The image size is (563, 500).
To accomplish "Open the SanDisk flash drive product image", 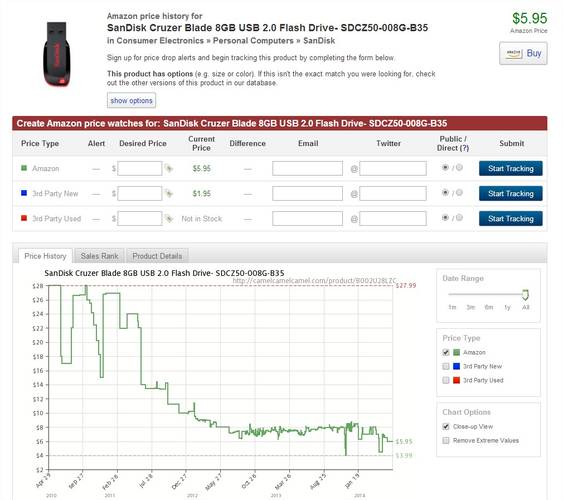I will 56,54.
